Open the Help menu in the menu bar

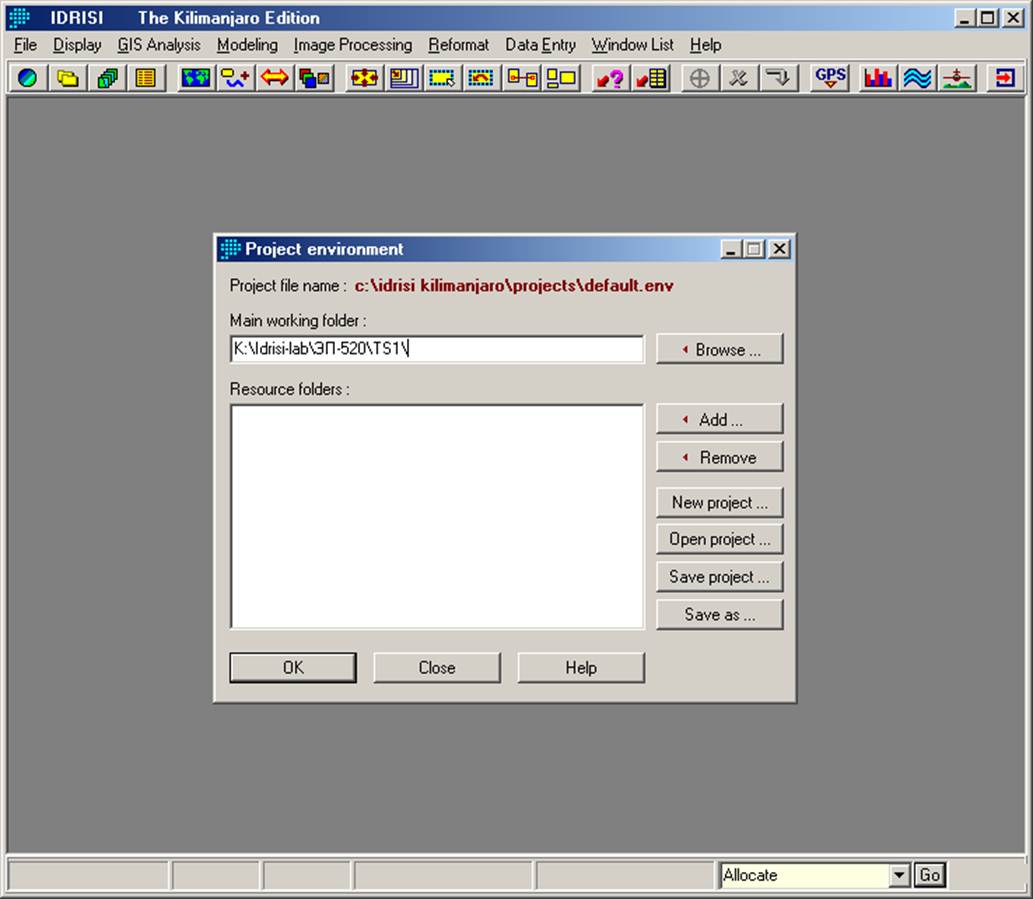pos(706,45)
